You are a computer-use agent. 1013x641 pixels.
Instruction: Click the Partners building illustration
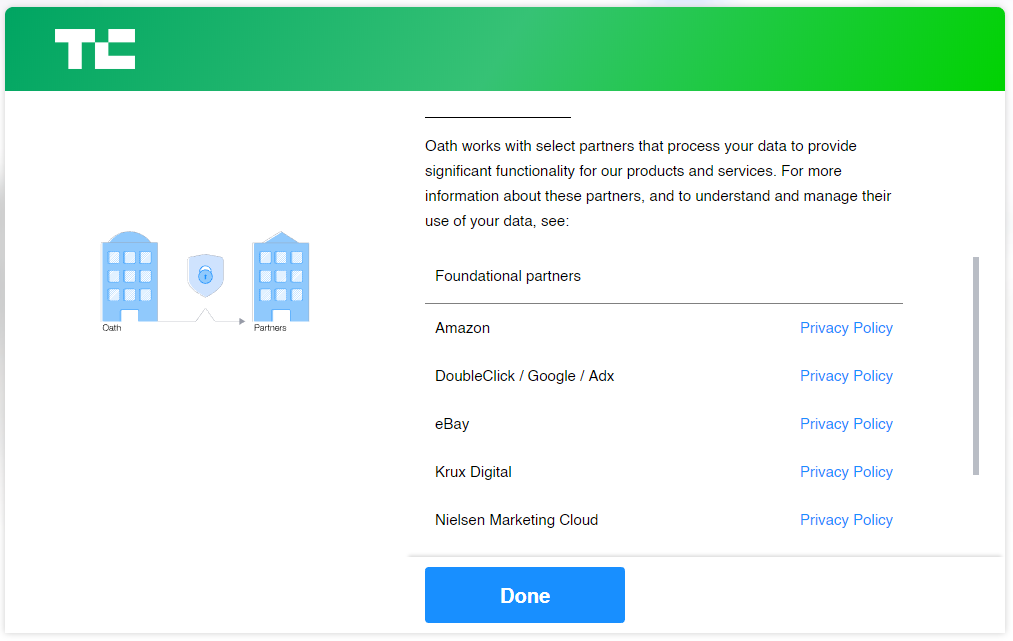[281, 276]
